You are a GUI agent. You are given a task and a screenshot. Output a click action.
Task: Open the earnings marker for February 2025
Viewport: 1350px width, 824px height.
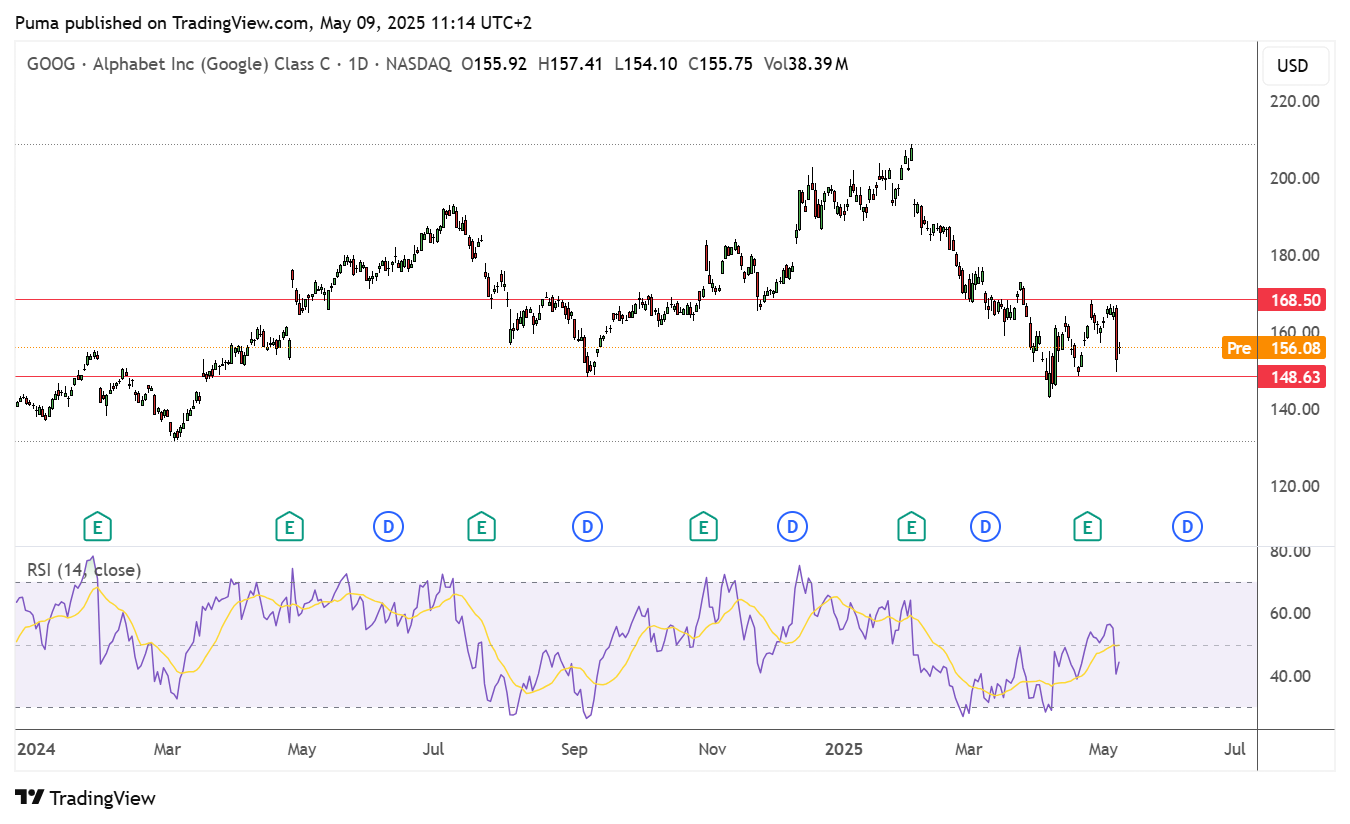[910, 525]
